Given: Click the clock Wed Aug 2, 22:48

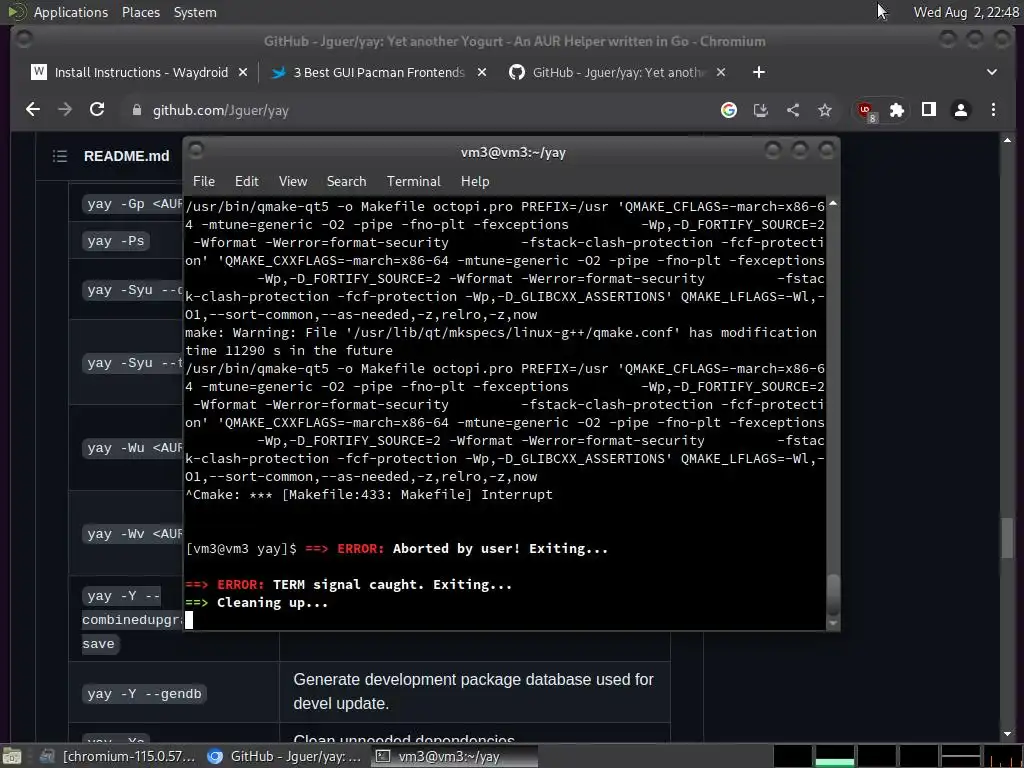Looking at the screenshot, I should (966, 12).
